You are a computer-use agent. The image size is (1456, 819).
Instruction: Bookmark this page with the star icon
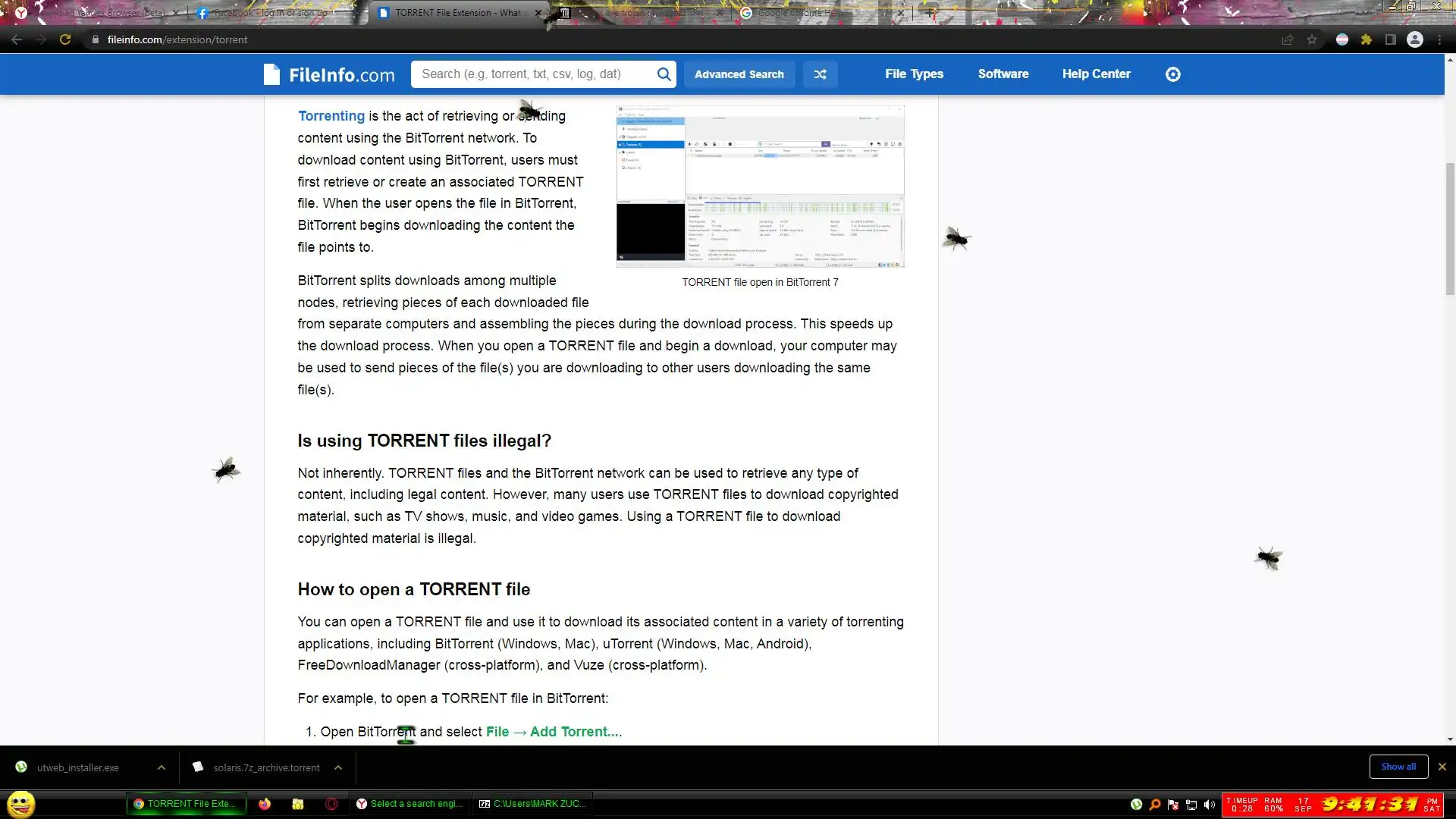[x=1312, y=40]
